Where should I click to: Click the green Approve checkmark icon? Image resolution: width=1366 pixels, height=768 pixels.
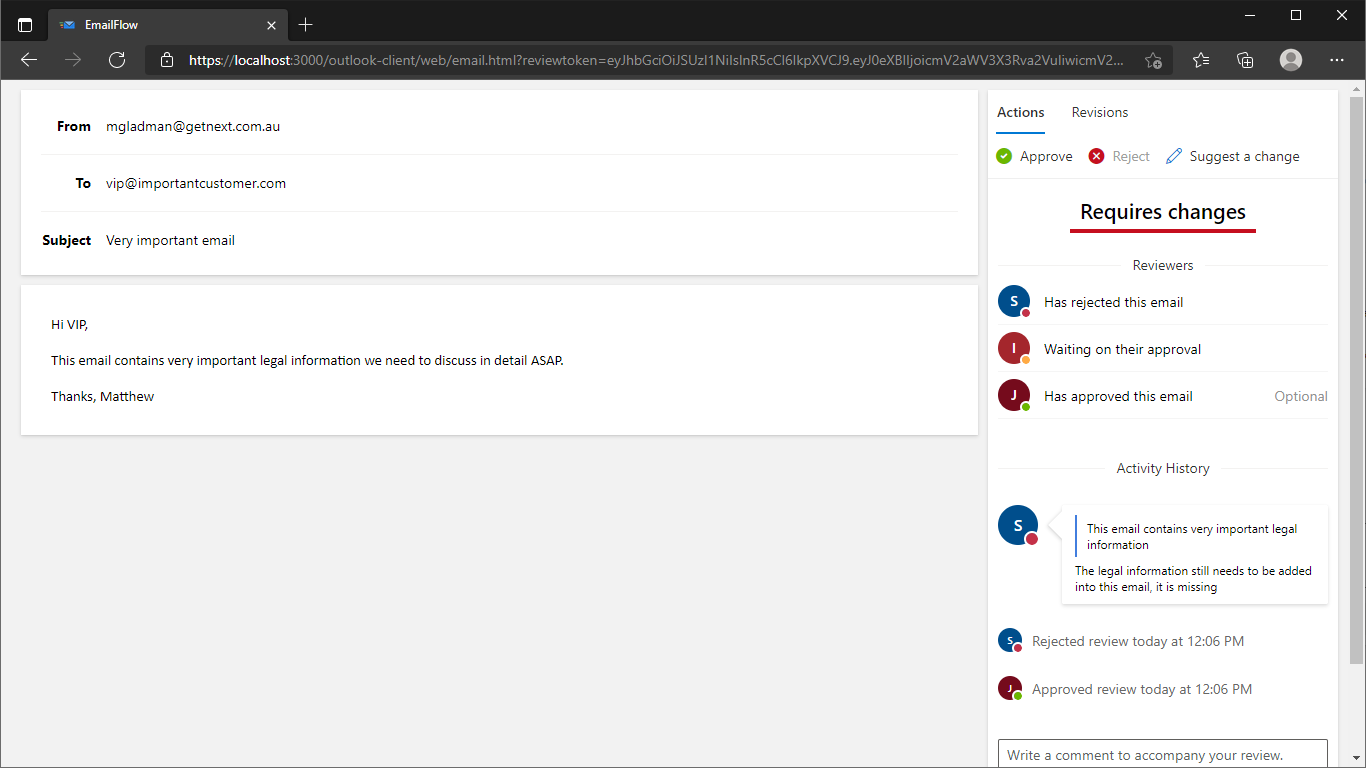[1004, 156]
